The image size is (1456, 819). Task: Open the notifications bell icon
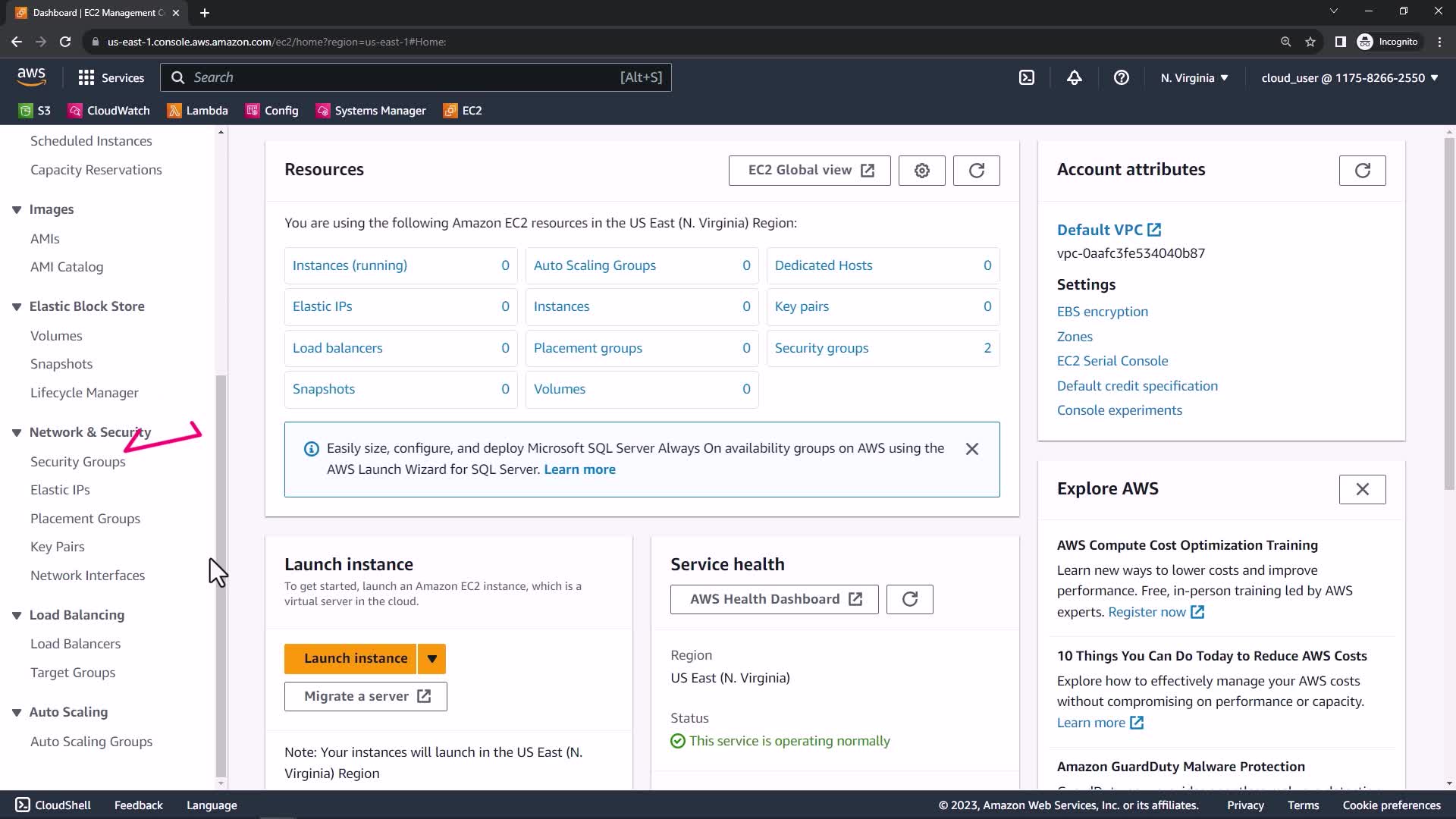(x=1074, y=77)
